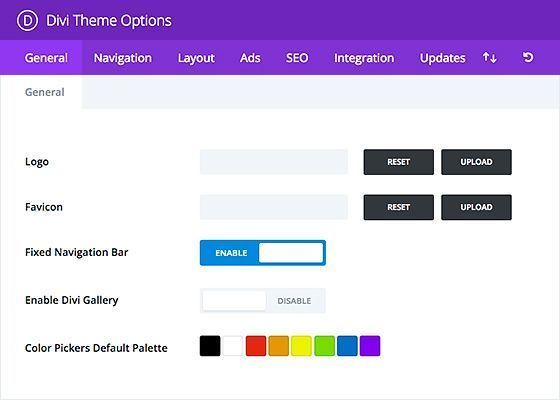Click the reset-to-defaults circular arrow icon
This screenshot has height=400, width=560.
click(x=528, y=57)
